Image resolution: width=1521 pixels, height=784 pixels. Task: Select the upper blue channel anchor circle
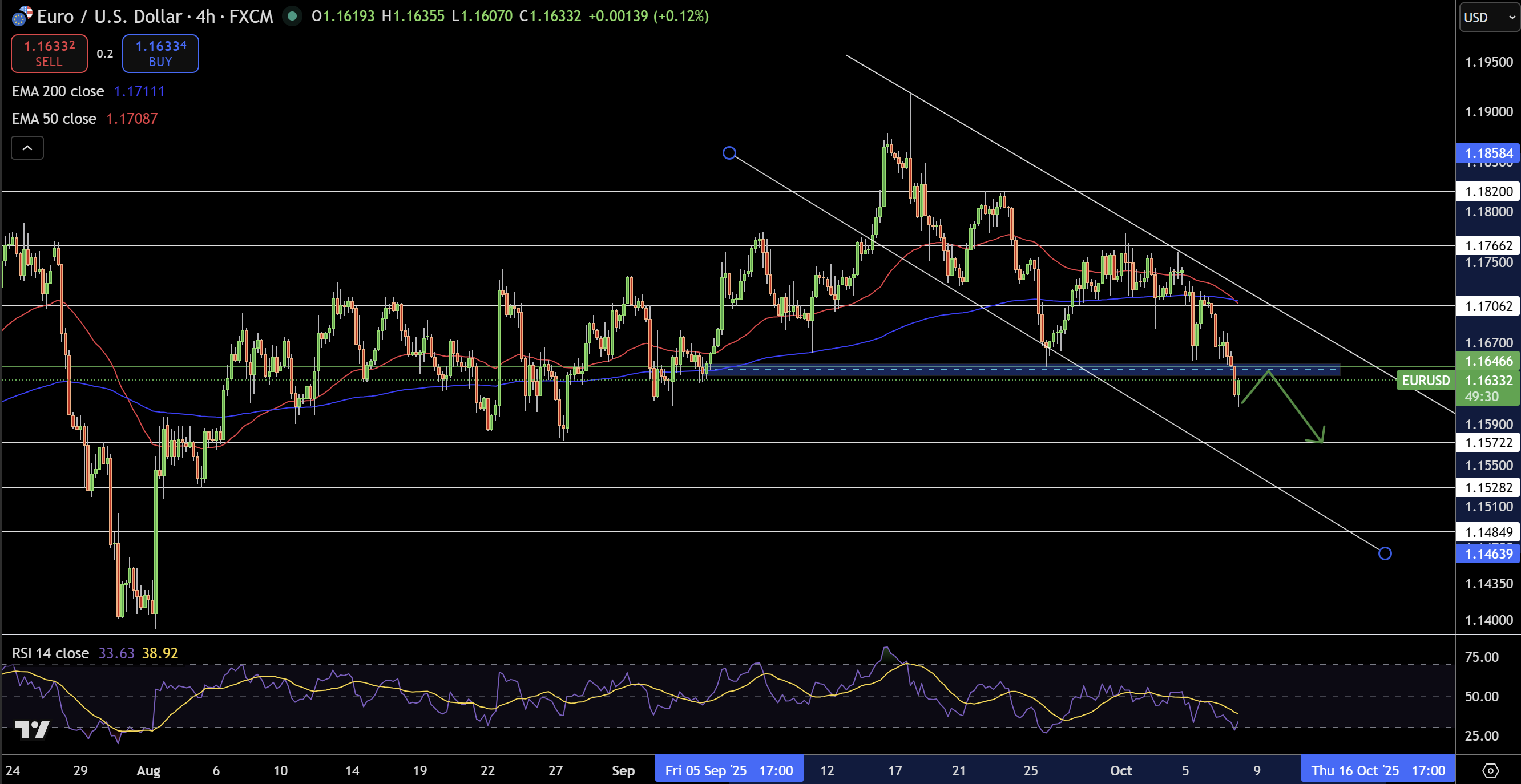pos(729,153)
